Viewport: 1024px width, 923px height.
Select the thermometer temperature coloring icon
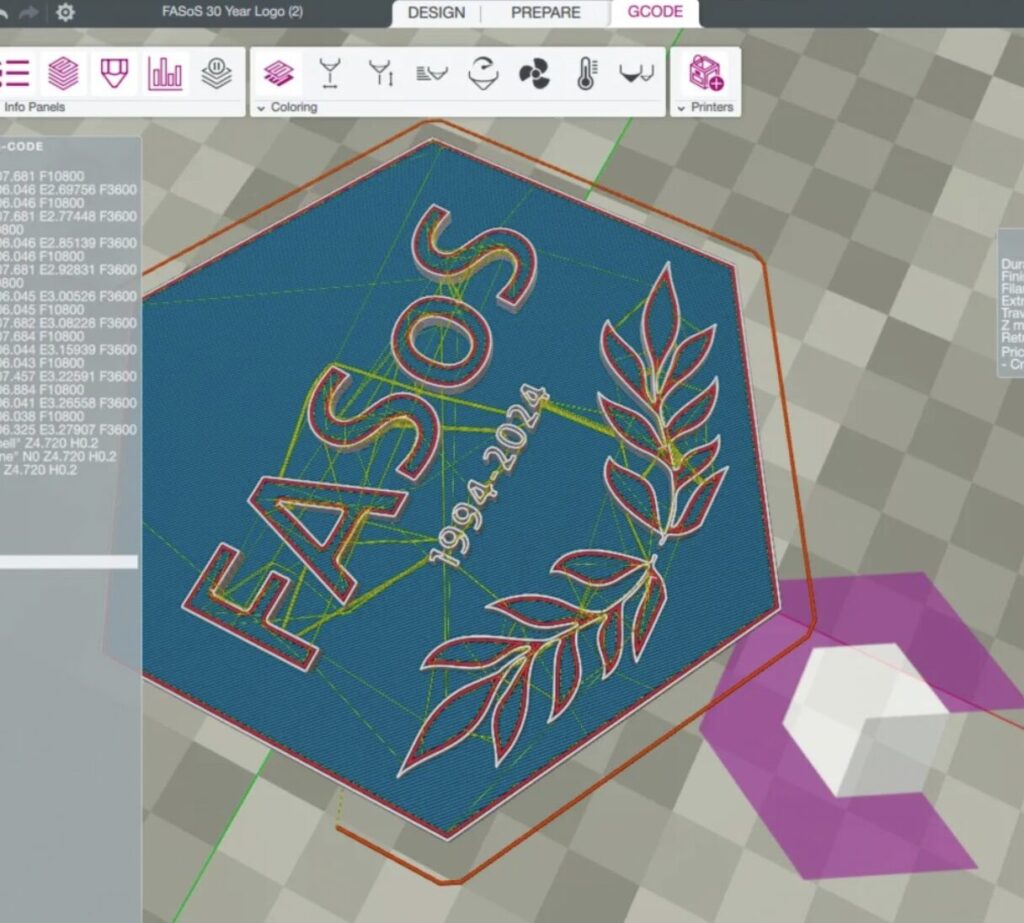point(586,73)
